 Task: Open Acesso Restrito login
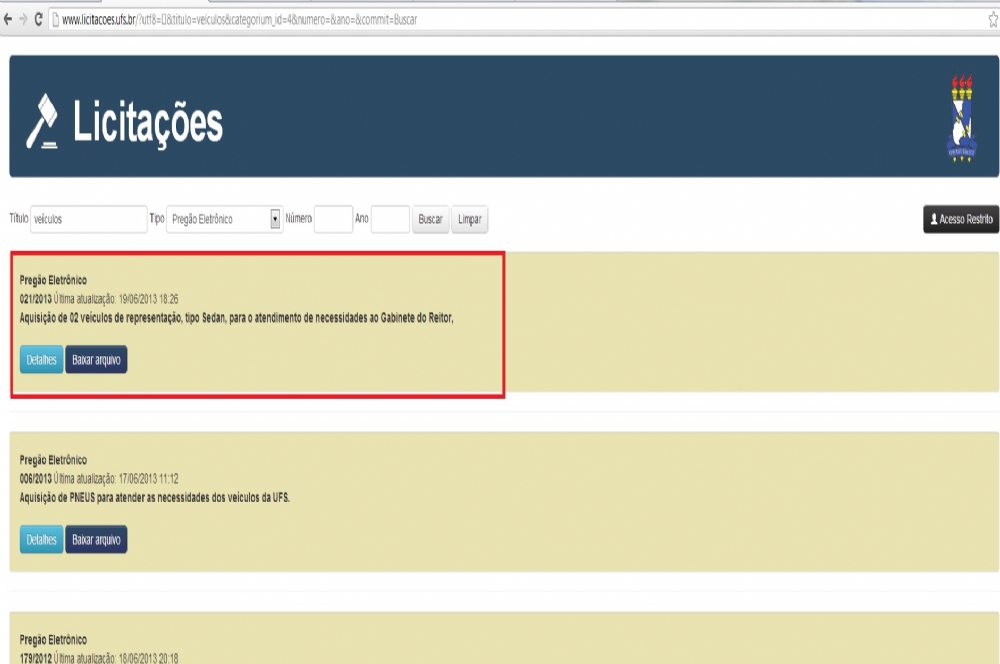[960, 219]
